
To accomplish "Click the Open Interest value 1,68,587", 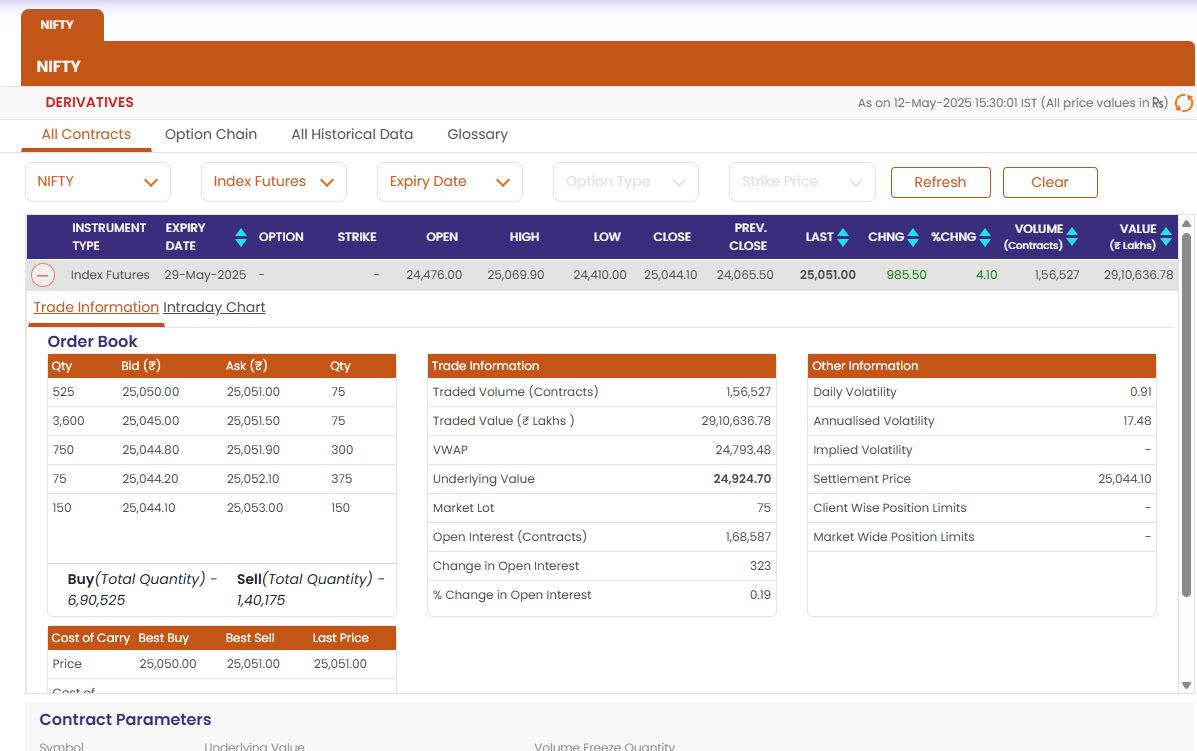I will tap(748, 537).
